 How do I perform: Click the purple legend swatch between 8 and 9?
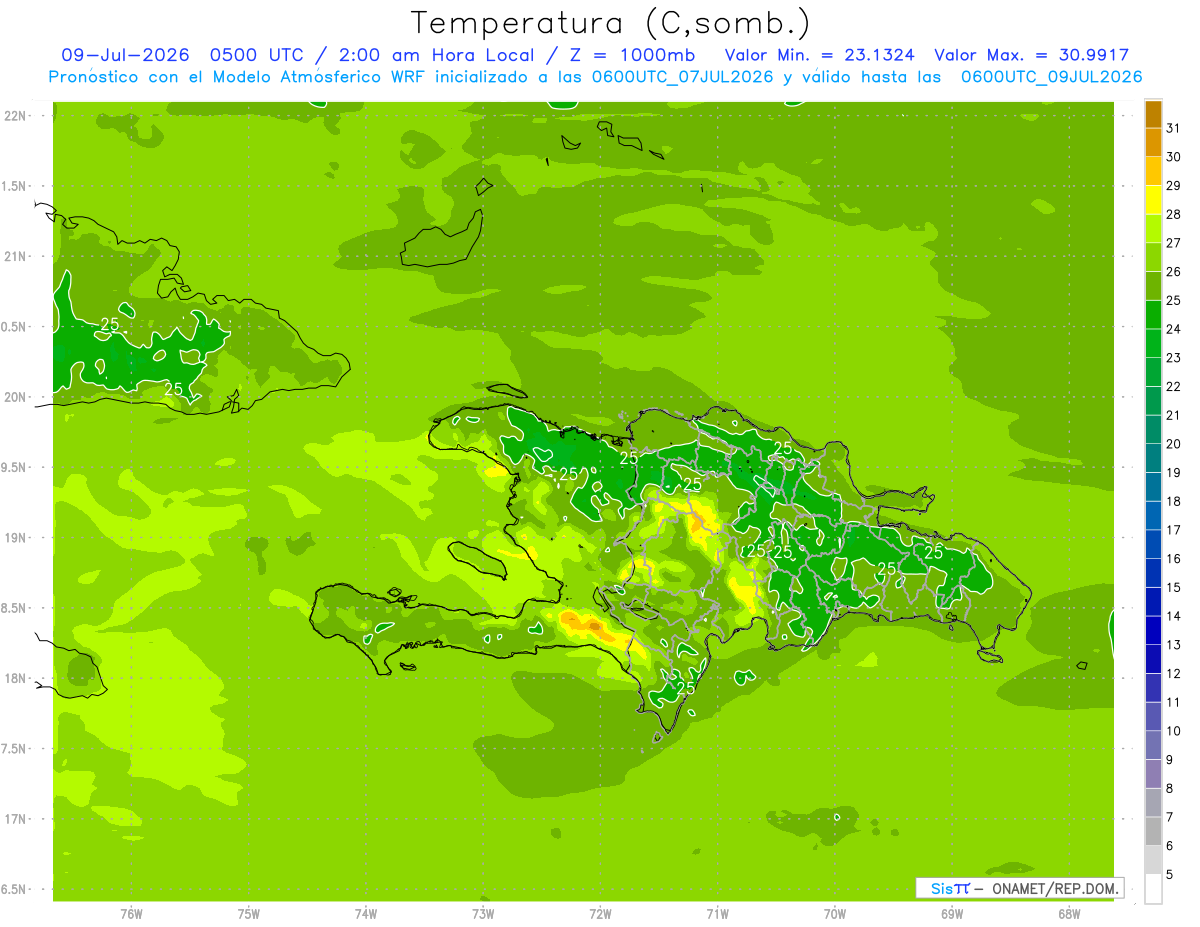click(x=1153, y=774)
